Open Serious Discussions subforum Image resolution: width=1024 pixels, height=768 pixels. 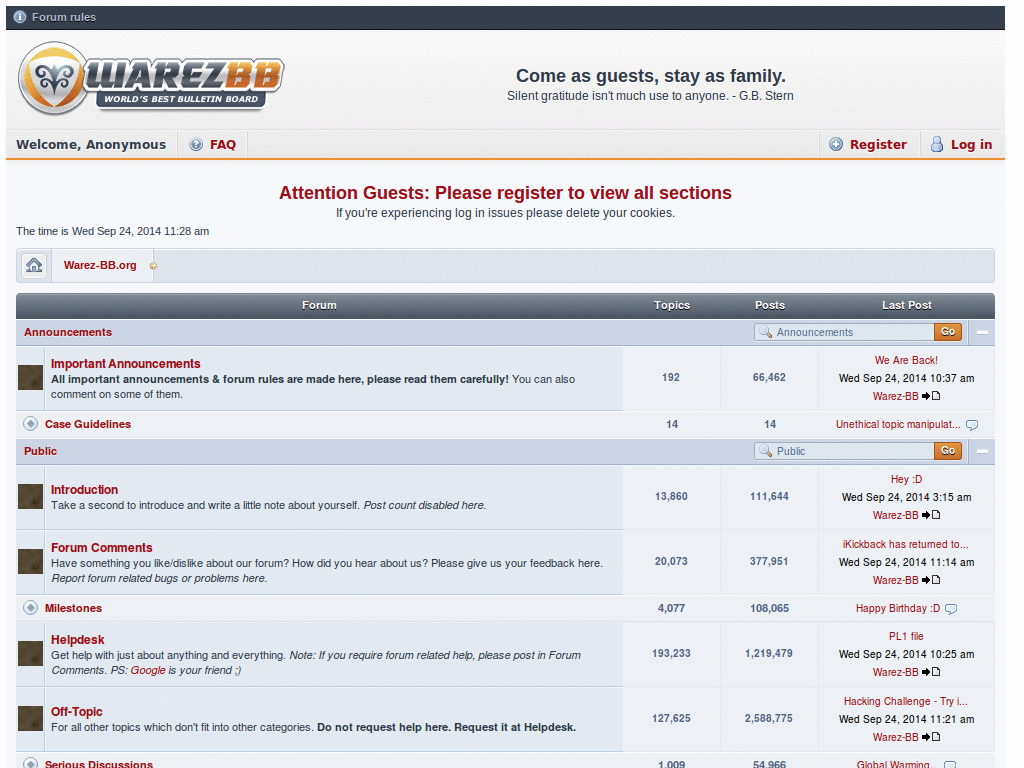point(99,763)
